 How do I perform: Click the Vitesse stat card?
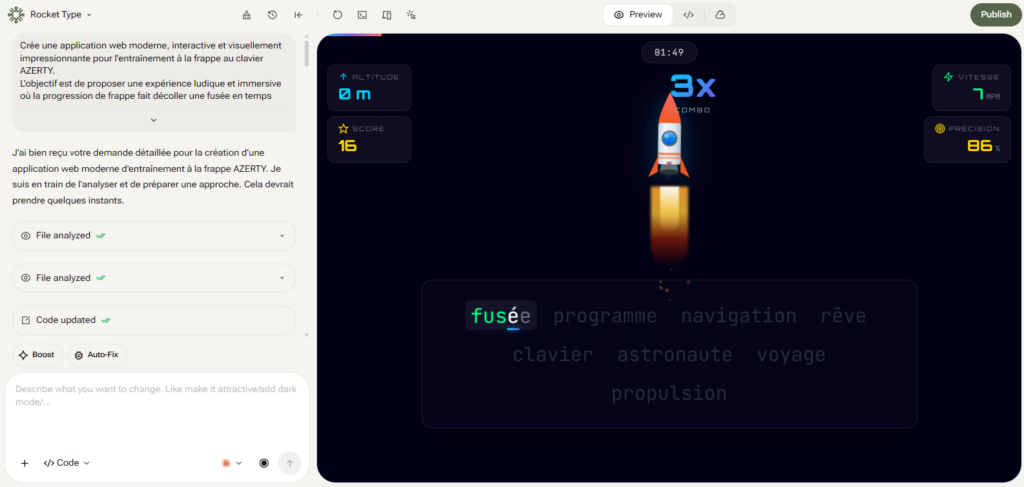point(971,87)
